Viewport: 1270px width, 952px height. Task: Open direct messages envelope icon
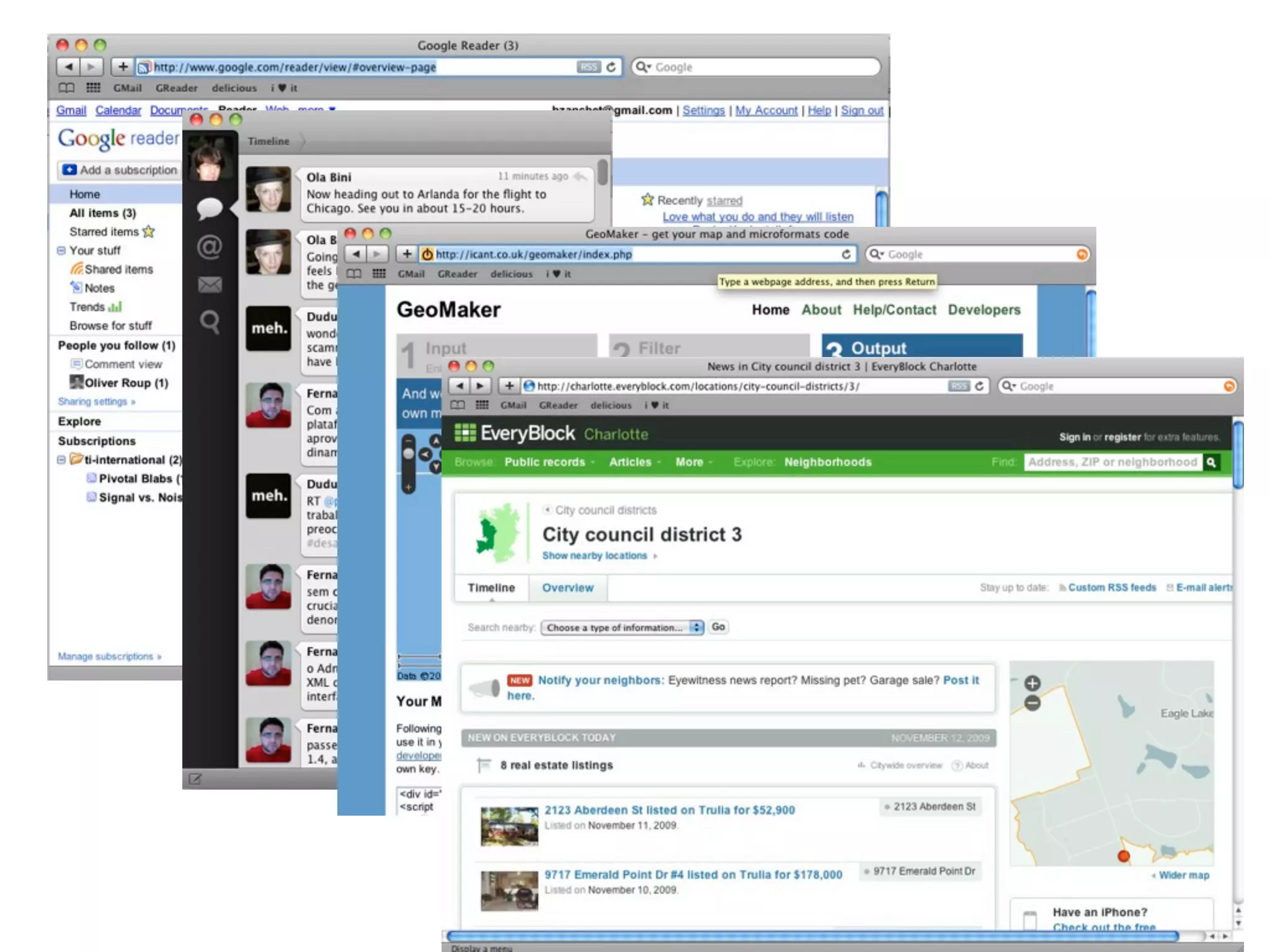click(210, 284)
